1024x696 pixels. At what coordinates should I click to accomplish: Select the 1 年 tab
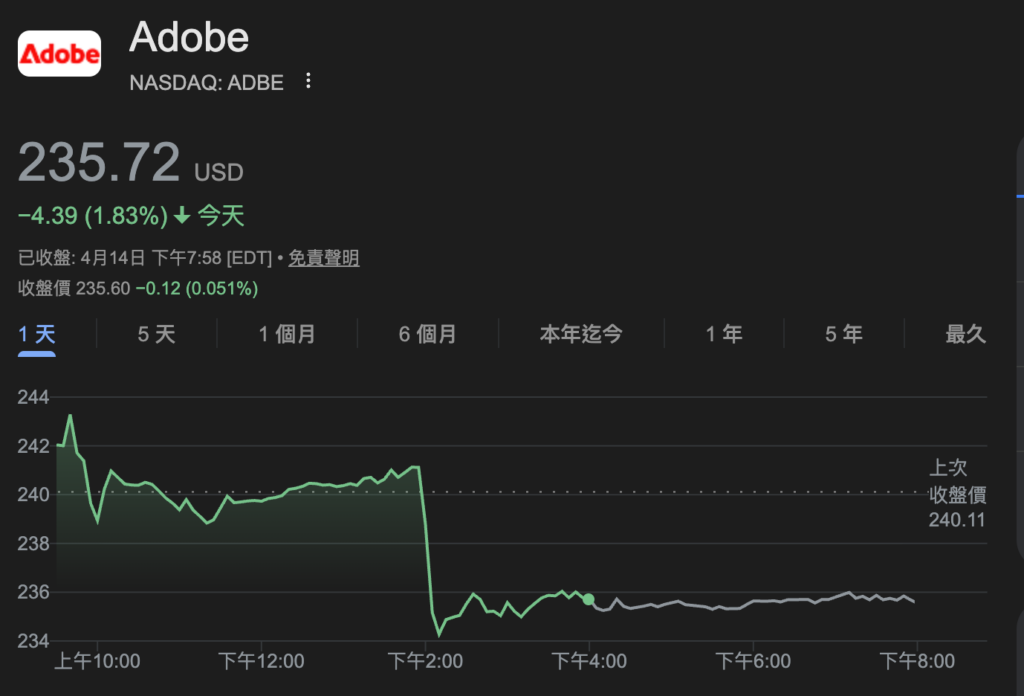724,334
